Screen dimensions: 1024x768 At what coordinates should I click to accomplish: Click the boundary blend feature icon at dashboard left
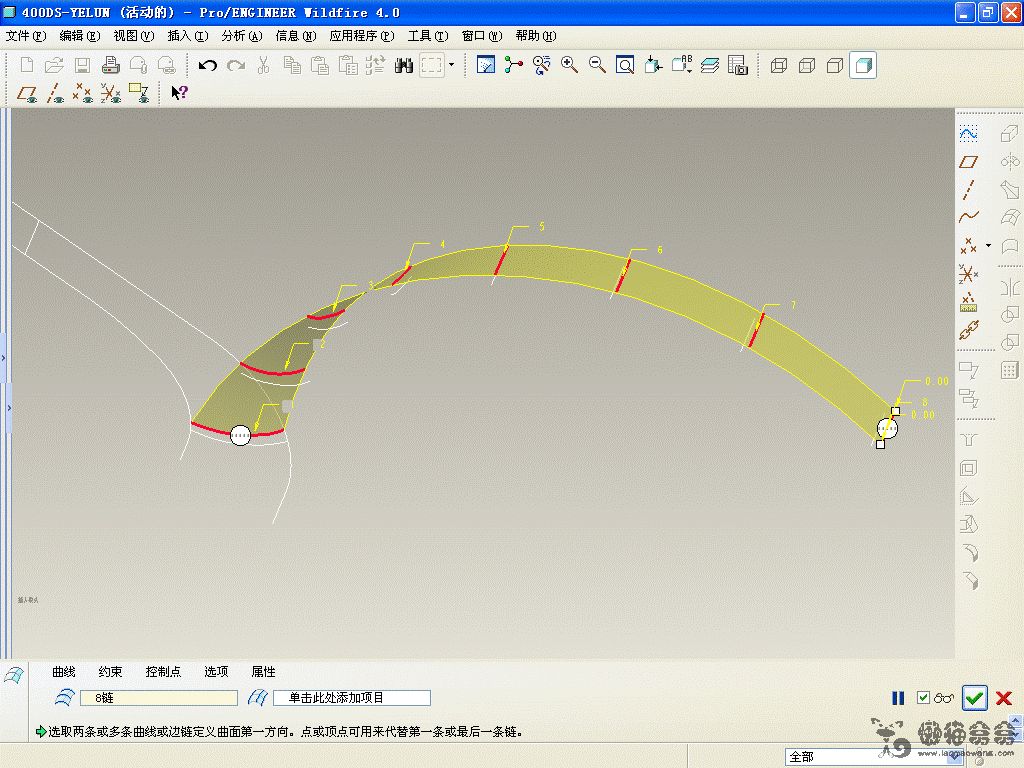(x=14, y=675)
